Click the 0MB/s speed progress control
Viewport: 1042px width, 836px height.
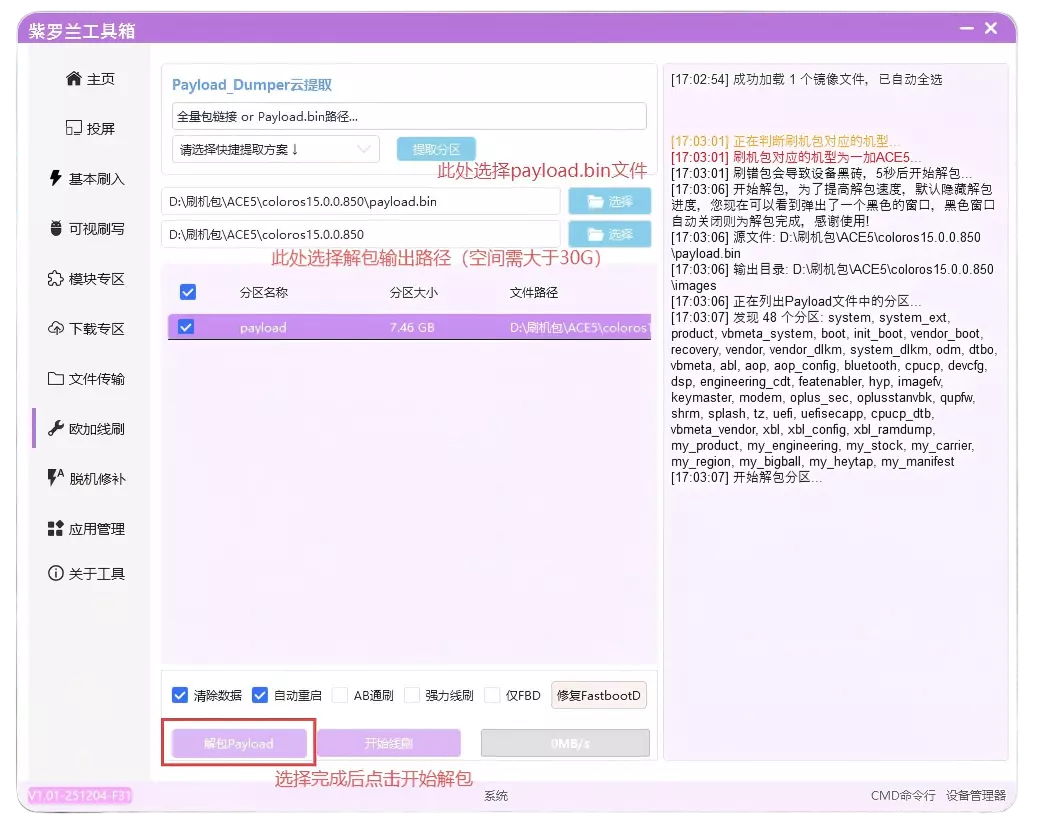[x=565, y=743]
